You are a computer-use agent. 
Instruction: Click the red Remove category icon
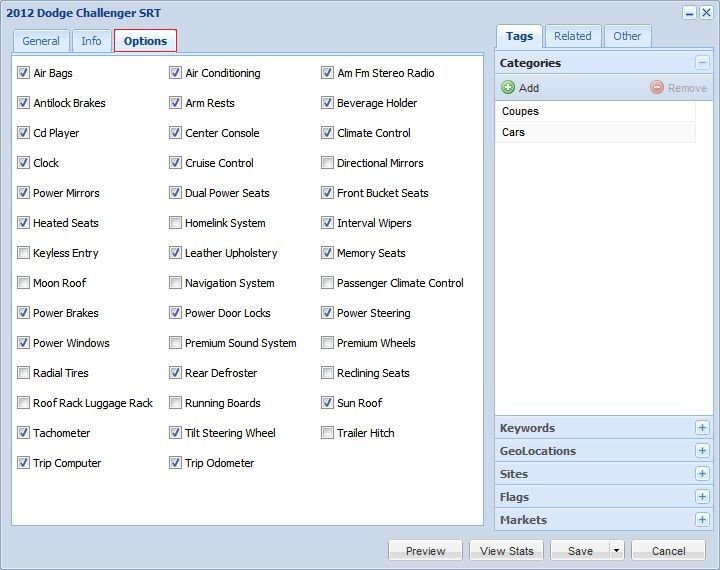[x=657, y=88]
